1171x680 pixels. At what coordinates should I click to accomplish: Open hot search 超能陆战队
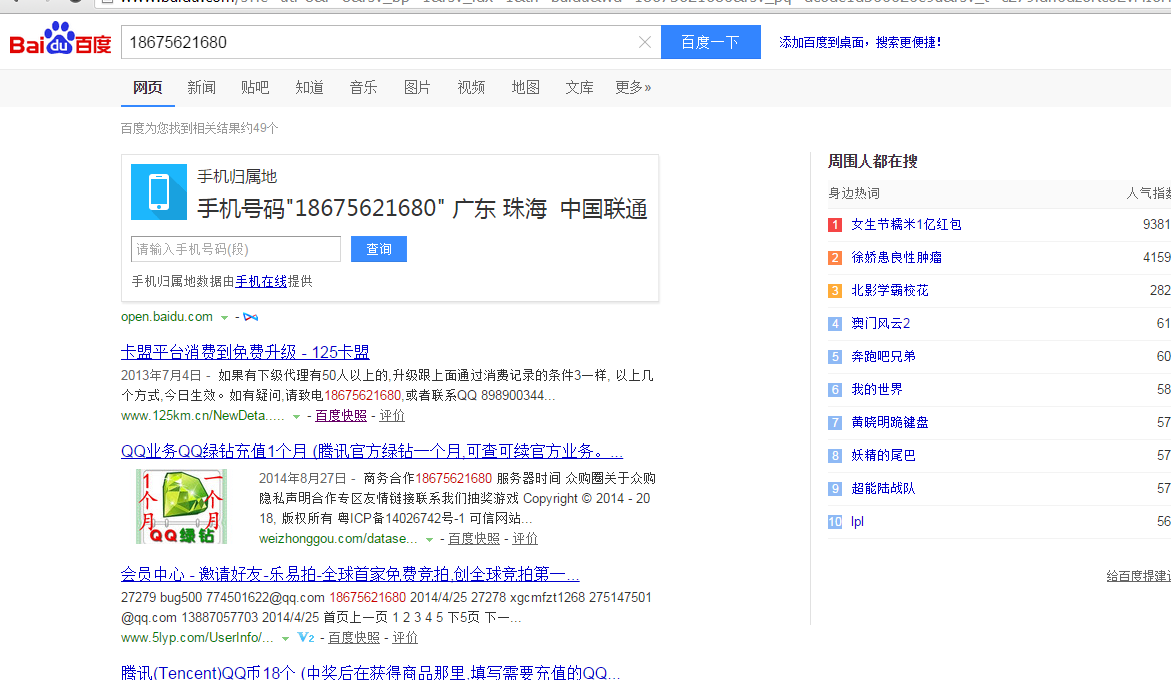click(x=883, y=488)
